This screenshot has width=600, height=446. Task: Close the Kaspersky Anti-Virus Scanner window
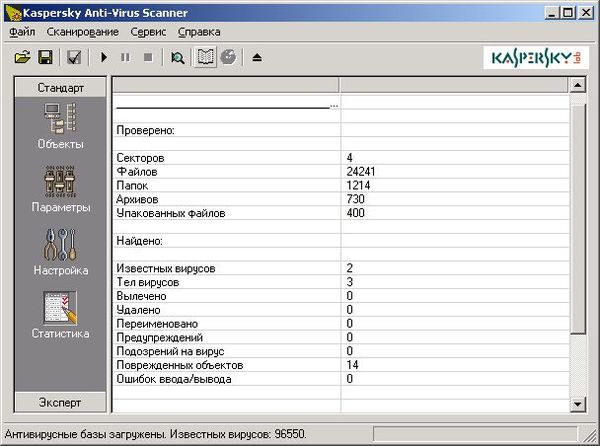(586, 13)
